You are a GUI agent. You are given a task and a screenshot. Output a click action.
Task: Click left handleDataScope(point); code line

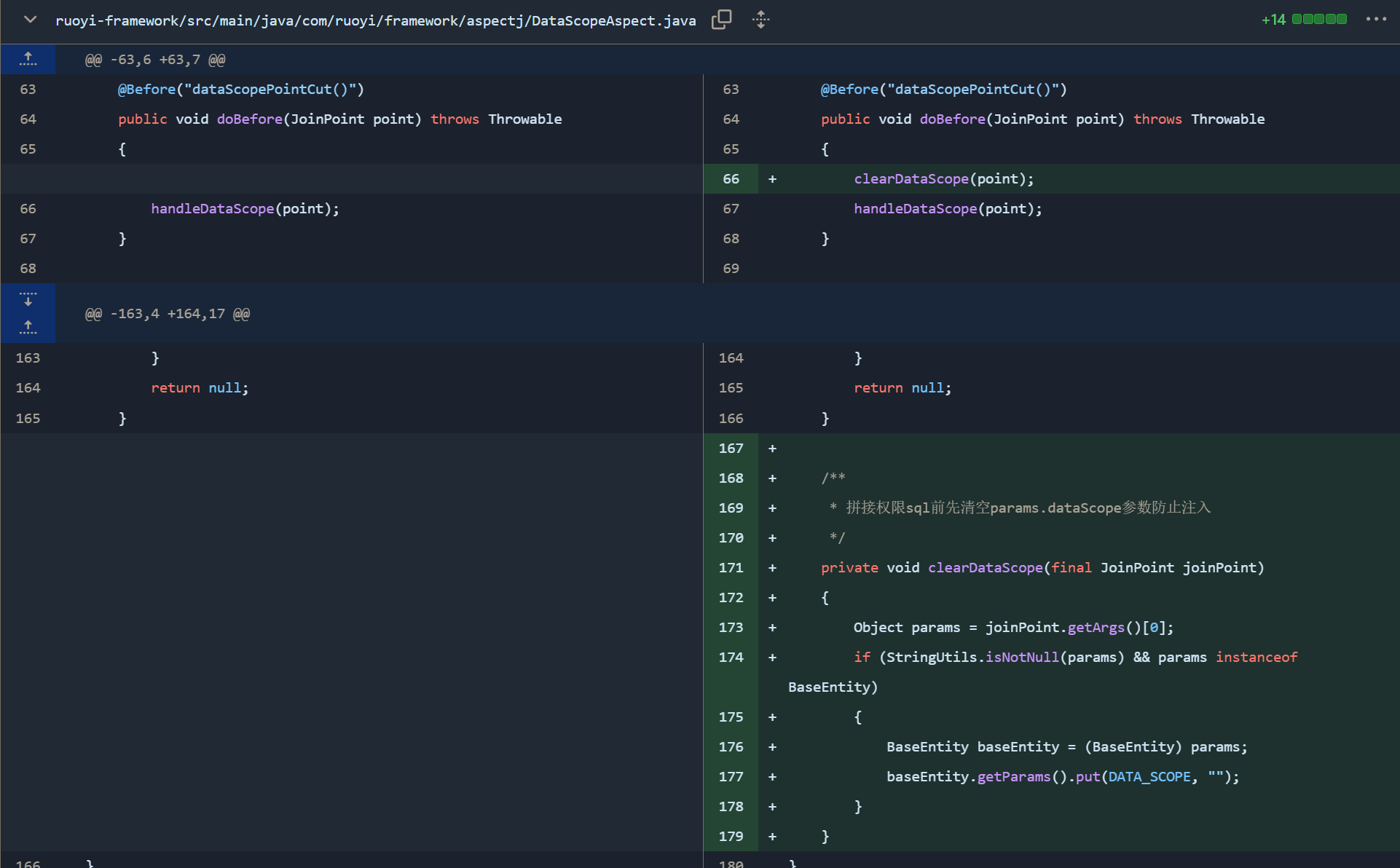[x=245, y=208]
